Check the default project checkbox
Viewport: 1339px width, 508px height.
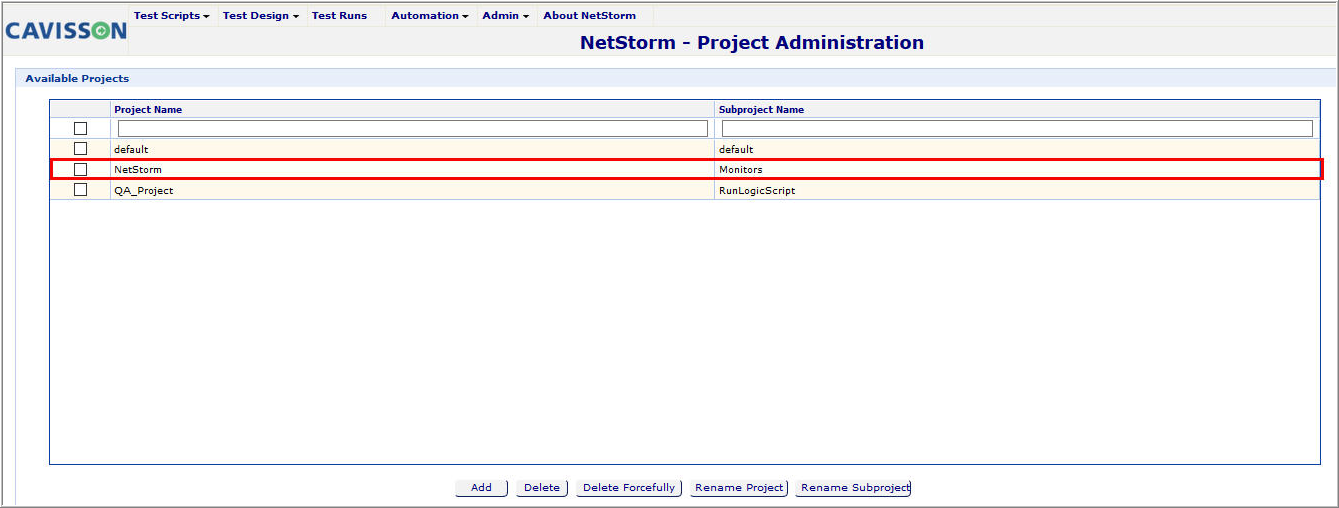(x=81, y=149)
